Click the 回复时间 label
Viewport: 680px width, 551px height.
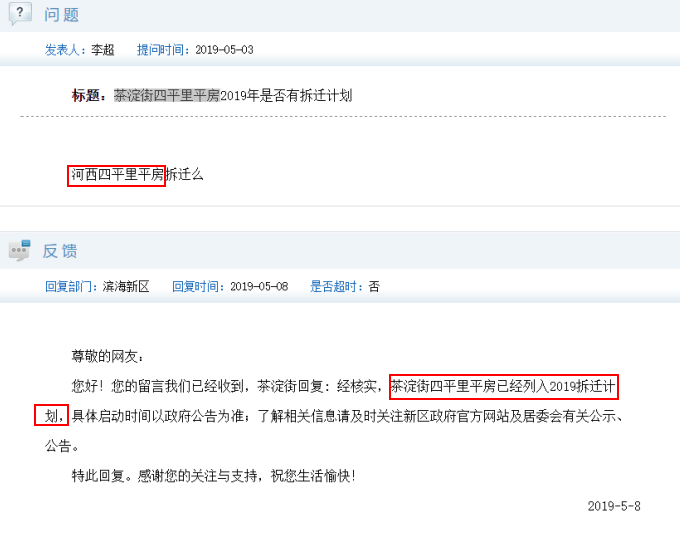pyautogui.click(x=198, y=287)
